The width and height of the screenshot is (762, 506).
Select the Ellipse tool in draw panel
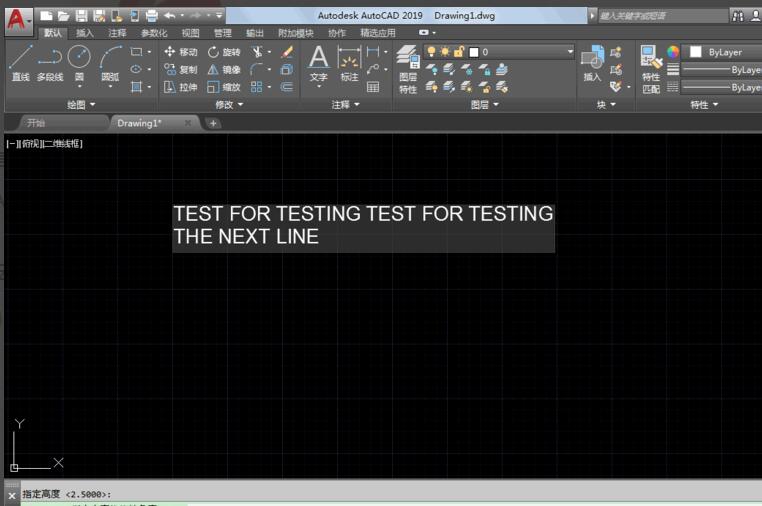tap(136, 69)
